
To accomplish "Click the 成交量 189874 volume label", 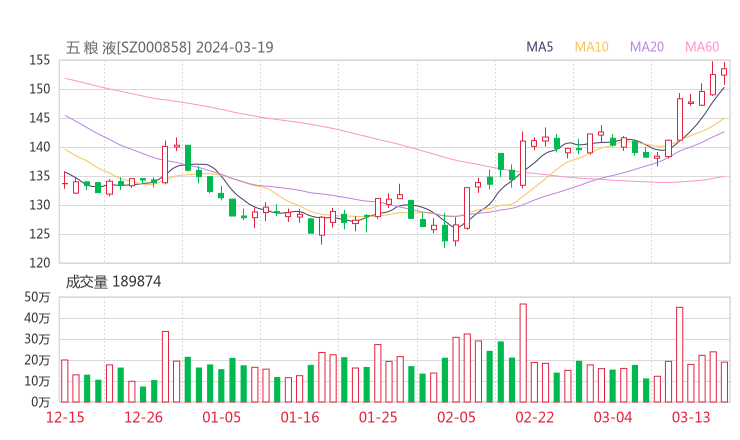I will [x=113, y=282].
